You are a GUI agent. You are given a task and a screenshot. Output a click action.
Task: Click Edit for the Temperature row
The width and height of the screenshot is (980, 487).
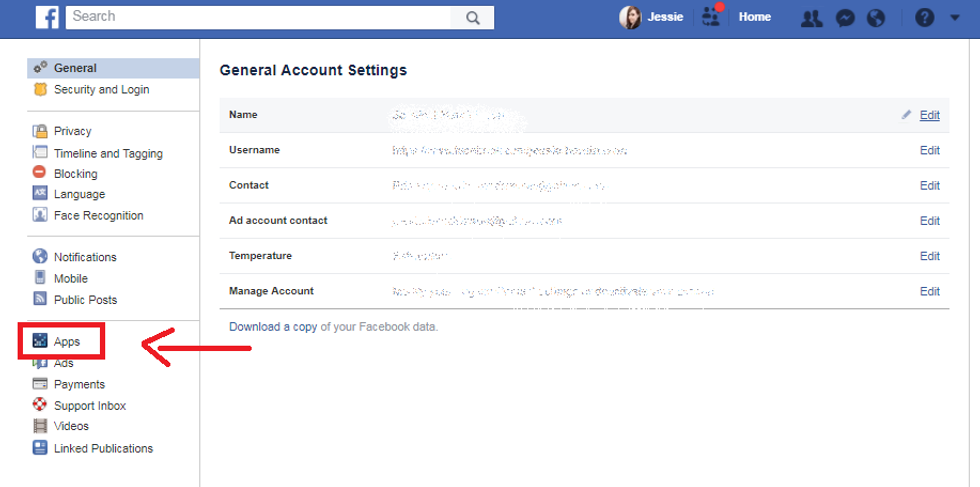tap(929, 256)
